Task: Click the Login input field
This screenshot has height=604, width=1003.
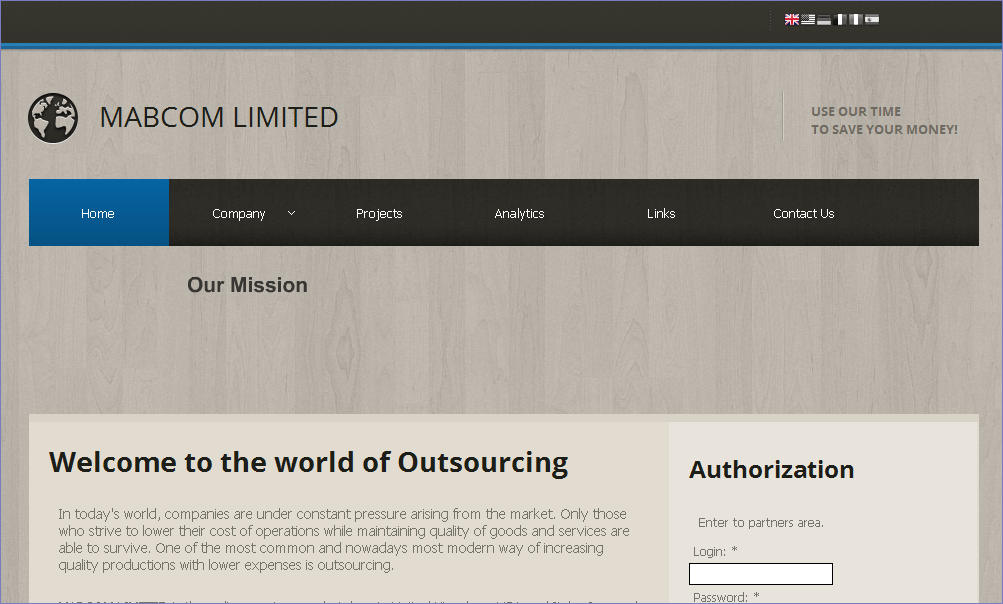Action: click(x=761, y=574)
